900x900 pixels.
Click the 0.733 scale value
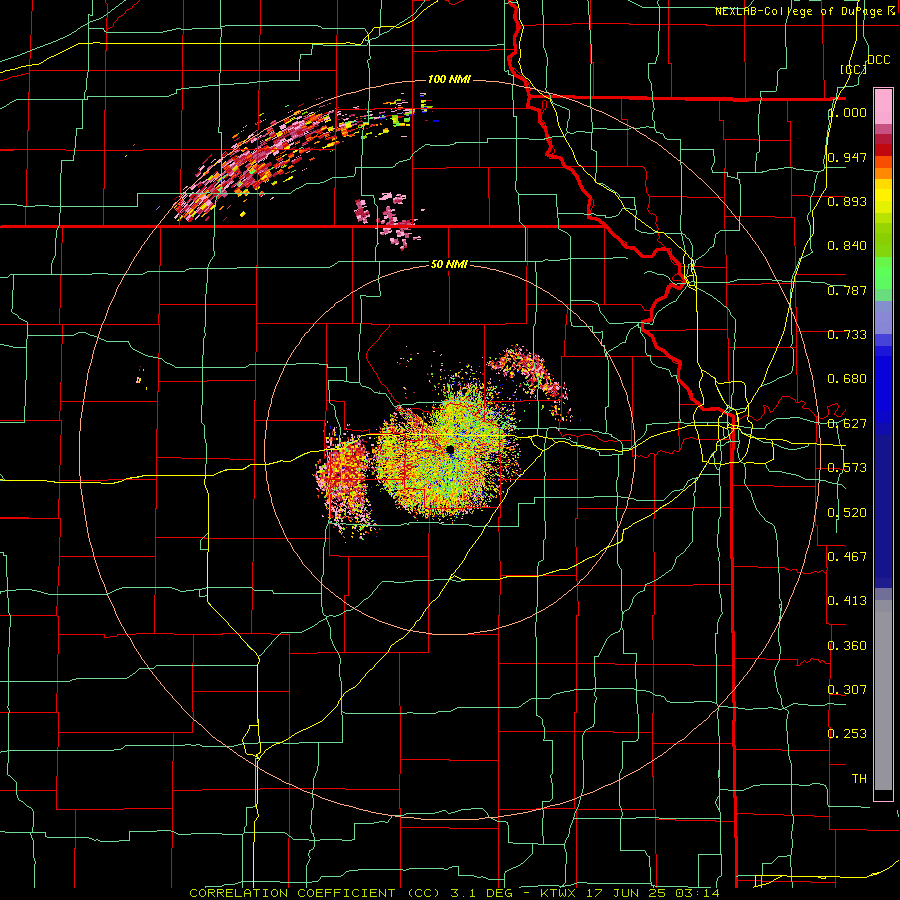click(x=847, y=335)
